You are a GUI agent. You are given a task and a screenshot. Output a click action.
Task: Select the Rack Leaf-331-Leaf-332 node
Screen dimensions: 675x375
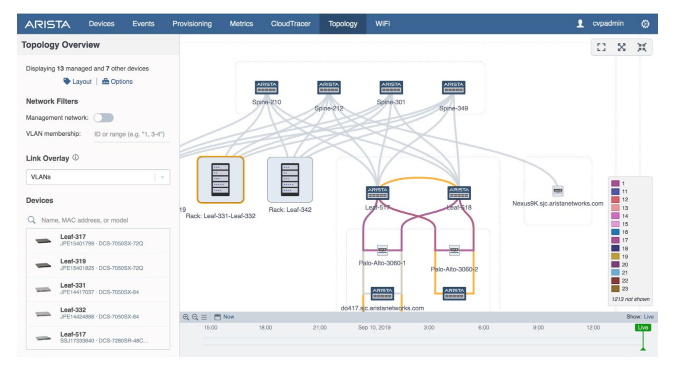[x=220, y=180]
